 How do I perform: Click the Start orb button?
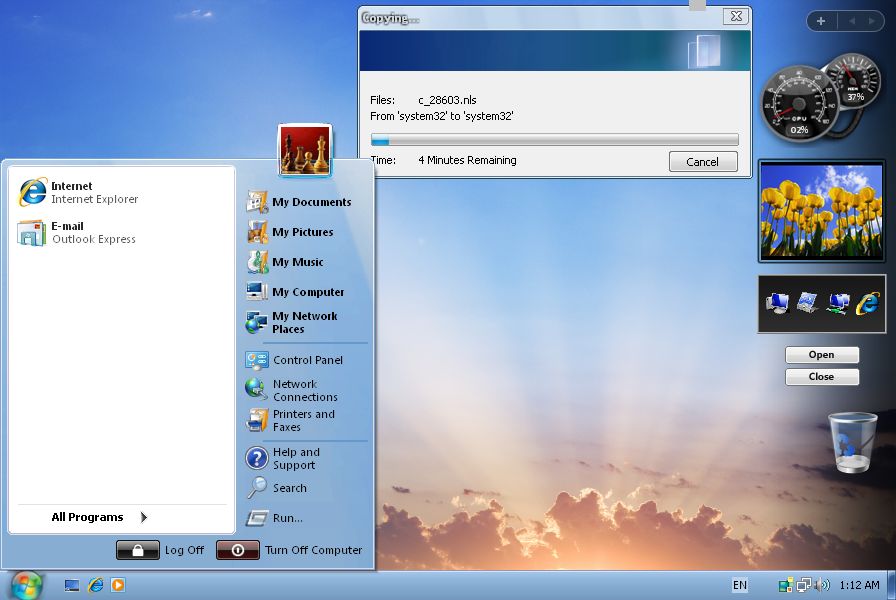pyautogui.click(x=26, y=585)
